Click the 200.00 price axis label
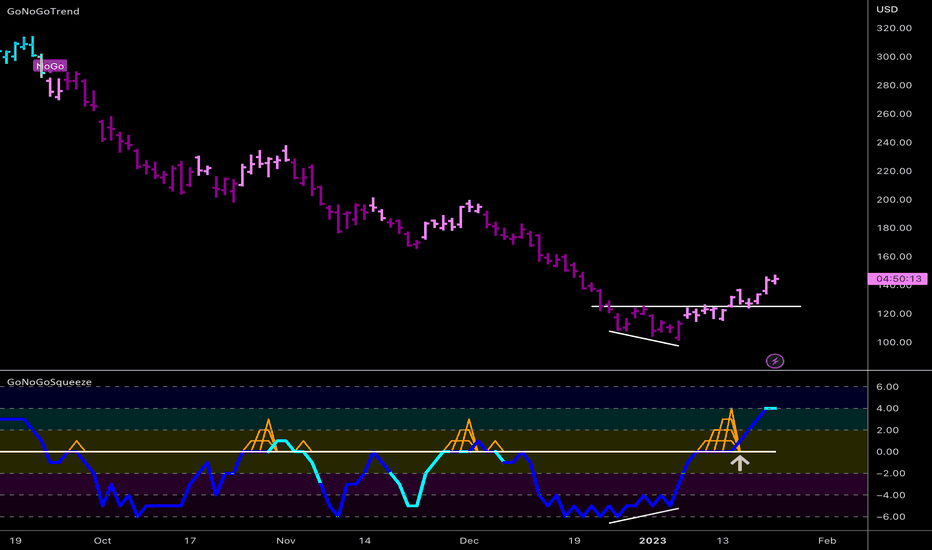 (894, 199)
